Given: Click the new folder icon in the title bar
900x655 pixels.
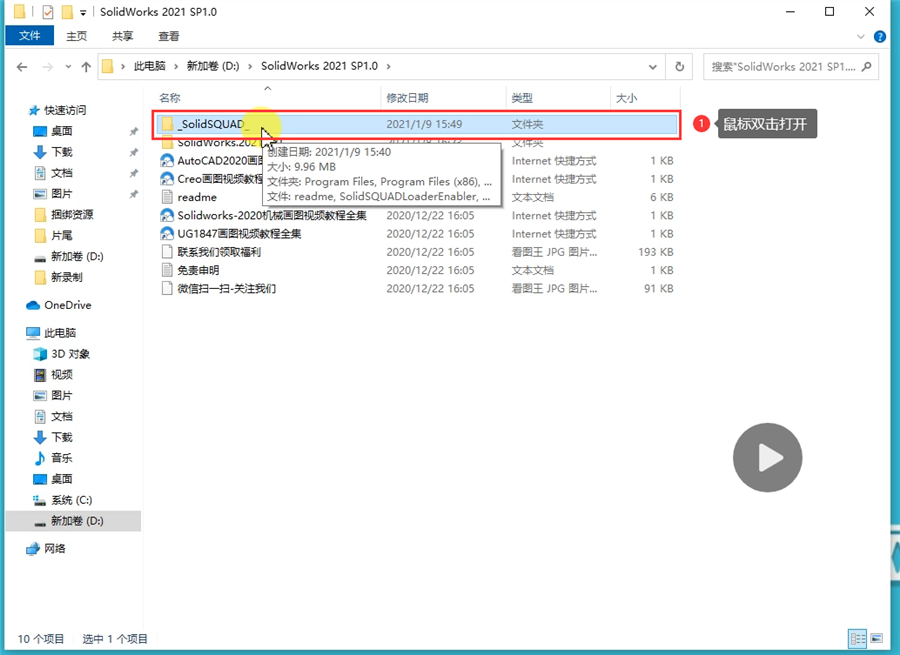Looking at the screenshot, I should (x=67, y=11).
